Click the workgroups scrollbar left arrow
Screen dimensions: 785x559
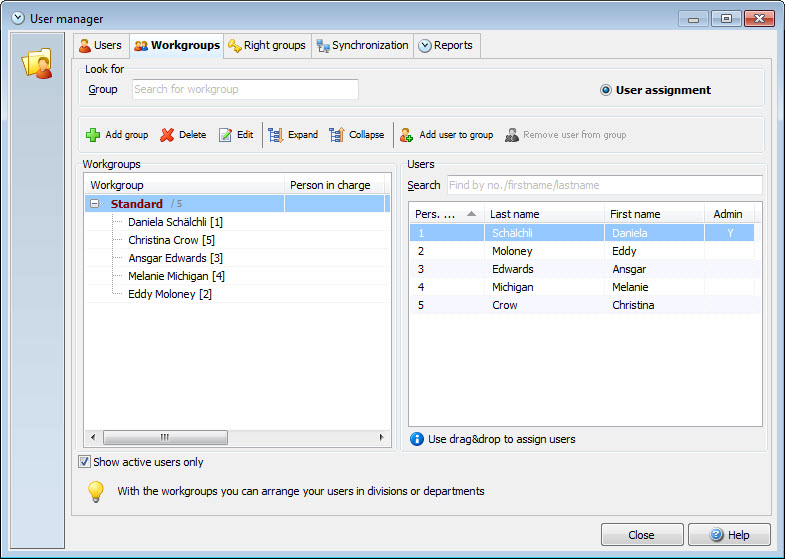tap(93, 437)
